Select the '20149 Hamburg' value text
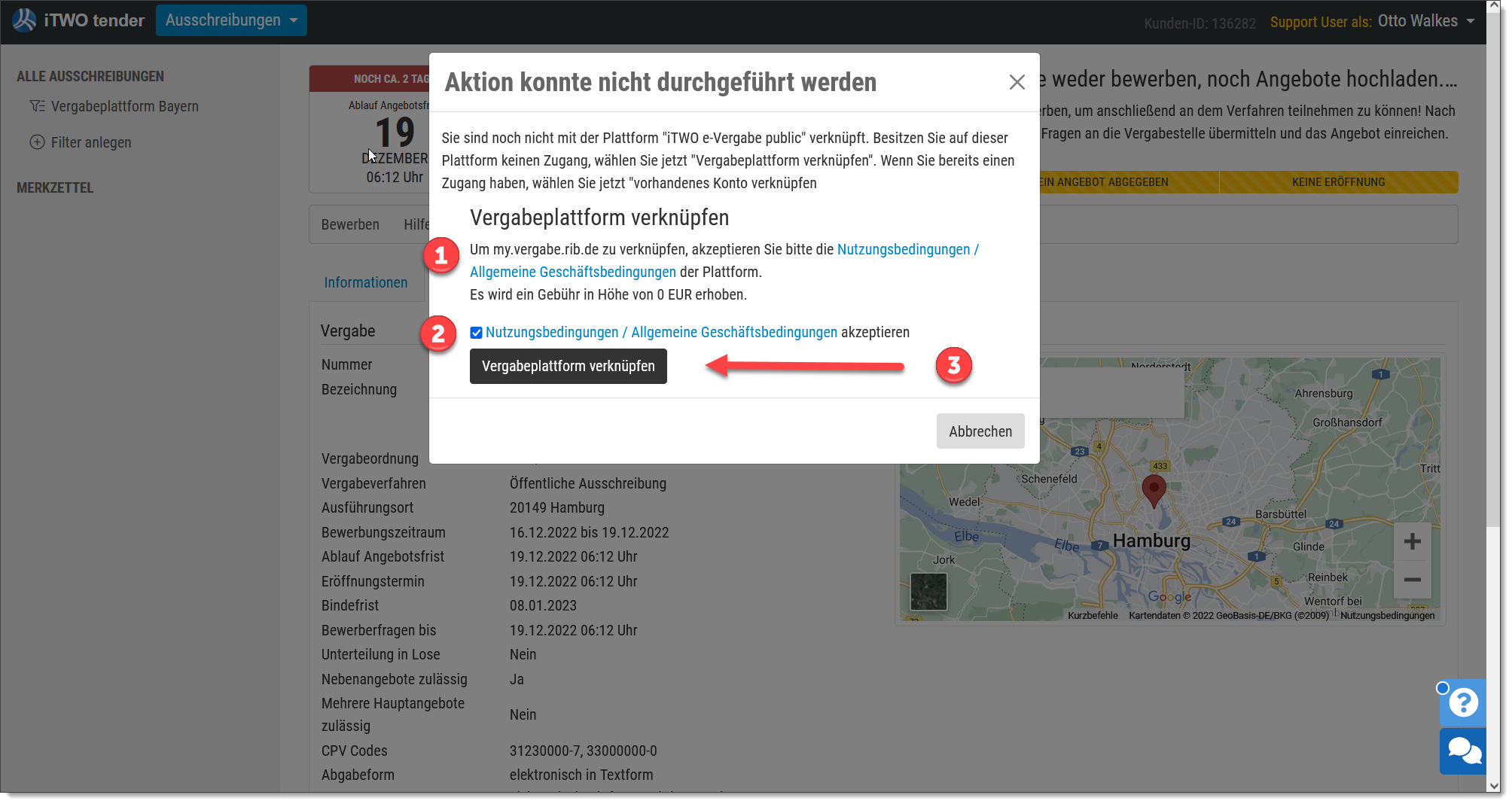The width and height of the screenshot is (1512, 804). tap(557, 507)
